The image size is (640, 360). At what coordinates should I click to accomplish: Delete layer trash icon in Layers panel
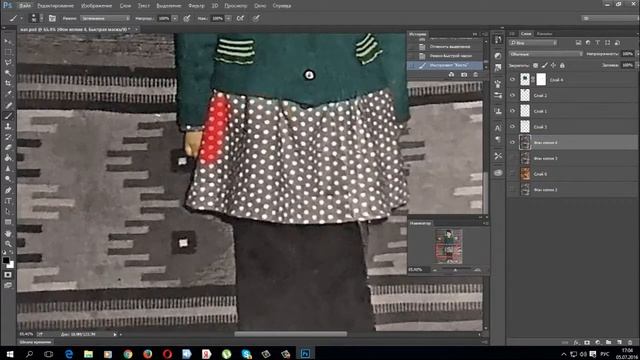coord(630,342)
